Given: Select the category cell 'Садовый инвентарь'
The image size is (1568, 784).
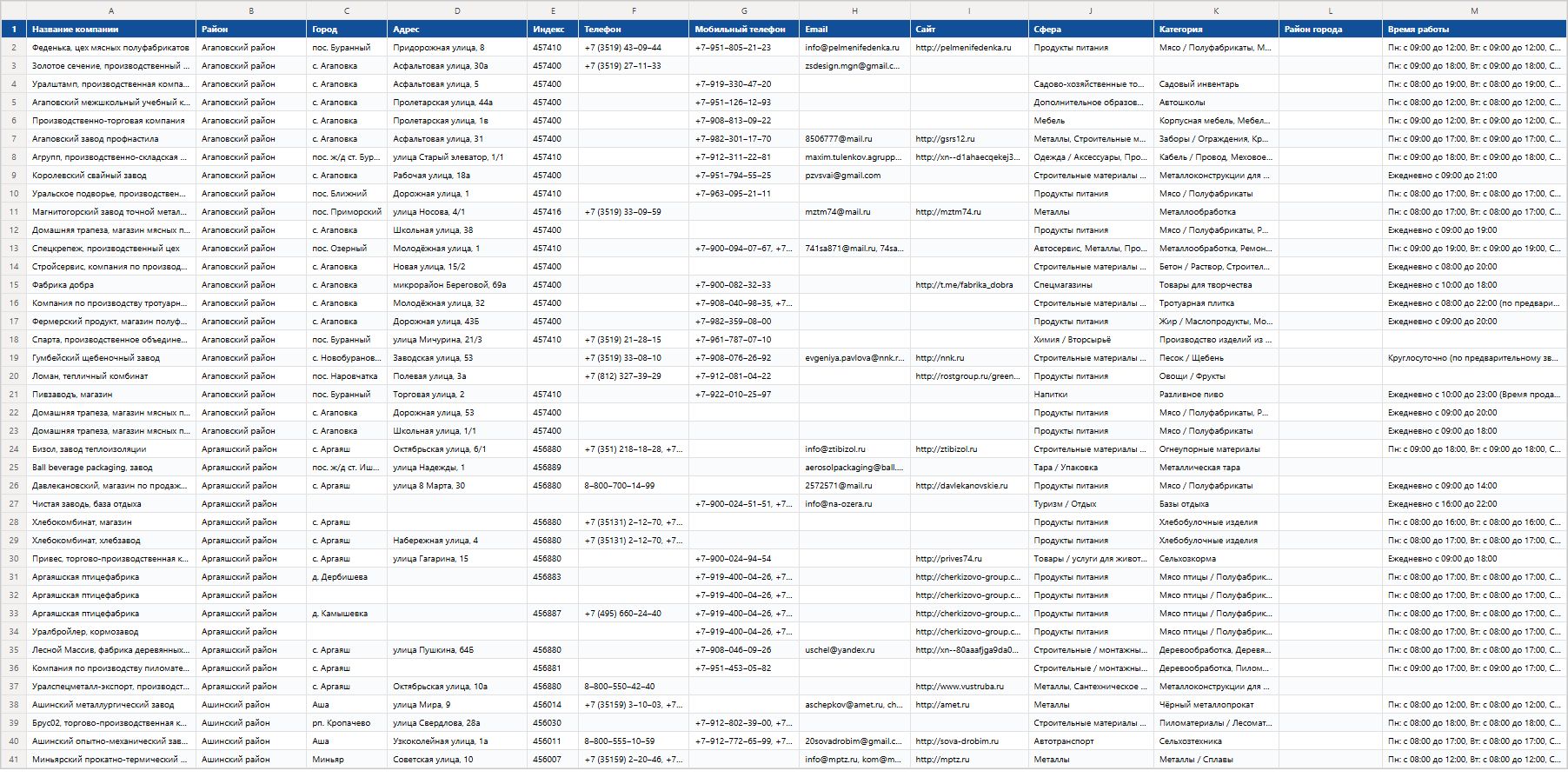Looking at the screenshot, I should (1216, 84).
